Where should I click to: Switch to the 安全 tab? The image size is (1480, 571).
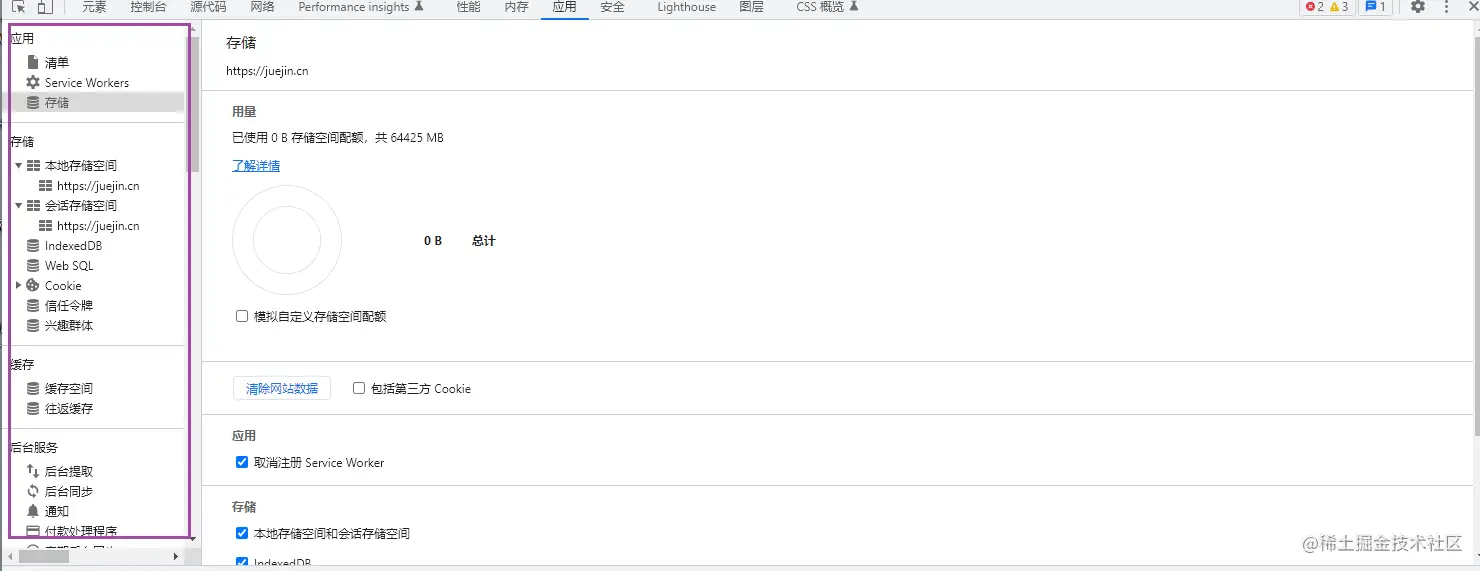[612, 7]
